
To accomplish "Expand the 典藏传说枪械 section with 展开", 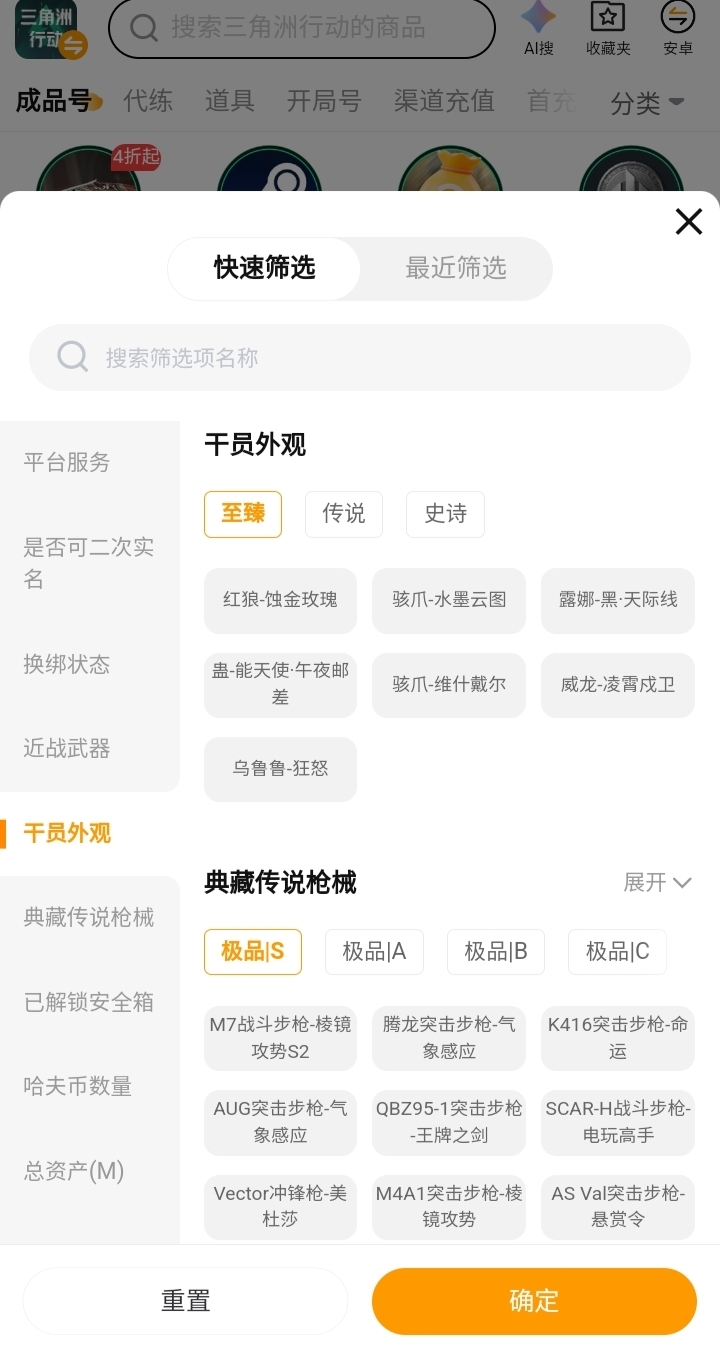I will pyautogui.click(x=657, y=882).
